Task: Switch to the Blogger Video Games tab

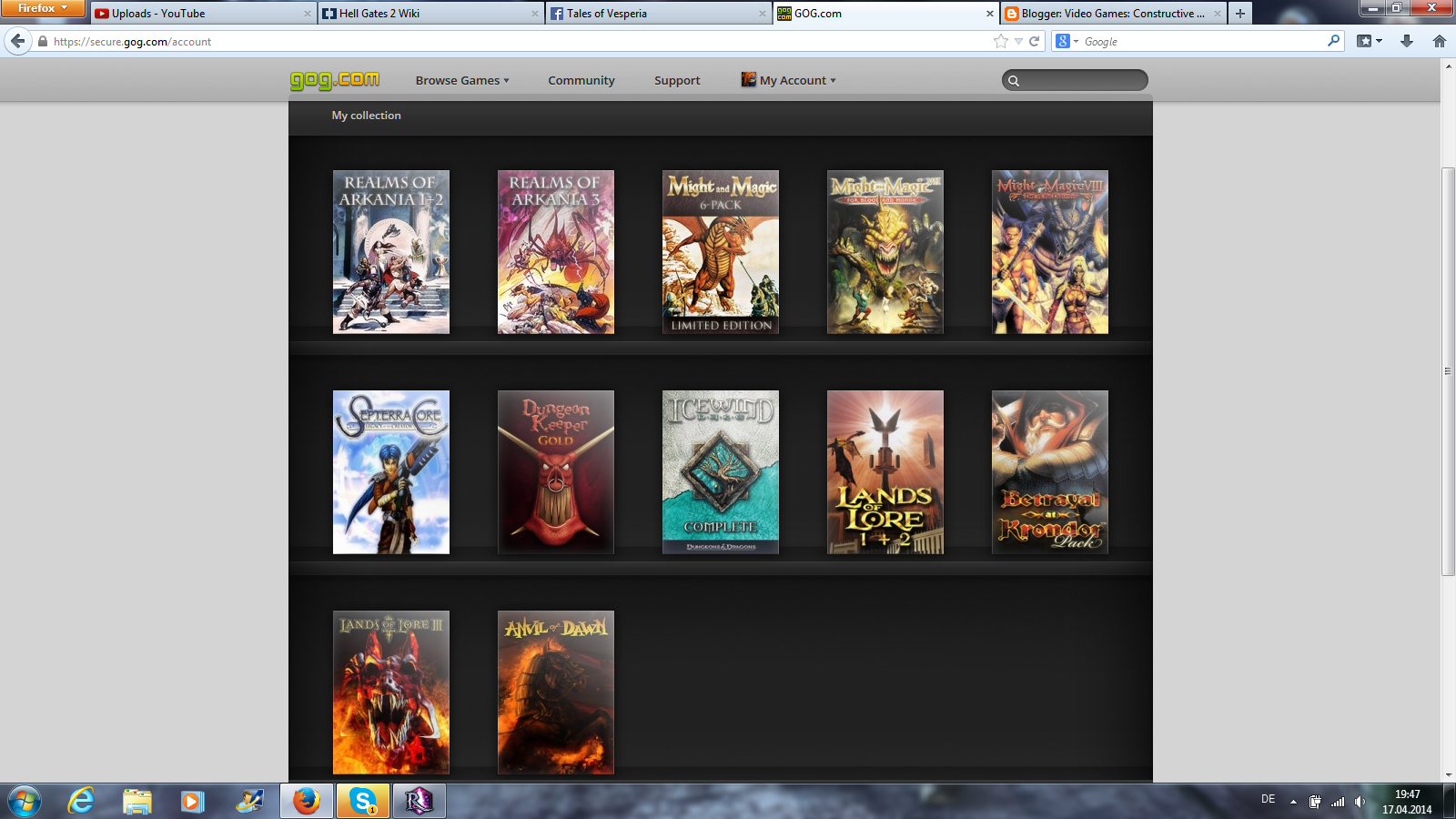Action: (1113, 14)
